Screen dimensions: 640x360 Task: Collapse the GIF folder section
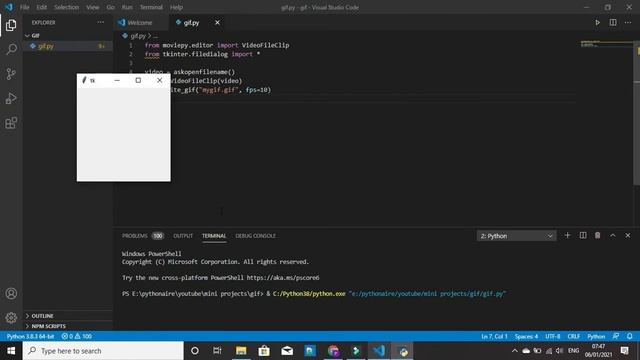(67, 36)
